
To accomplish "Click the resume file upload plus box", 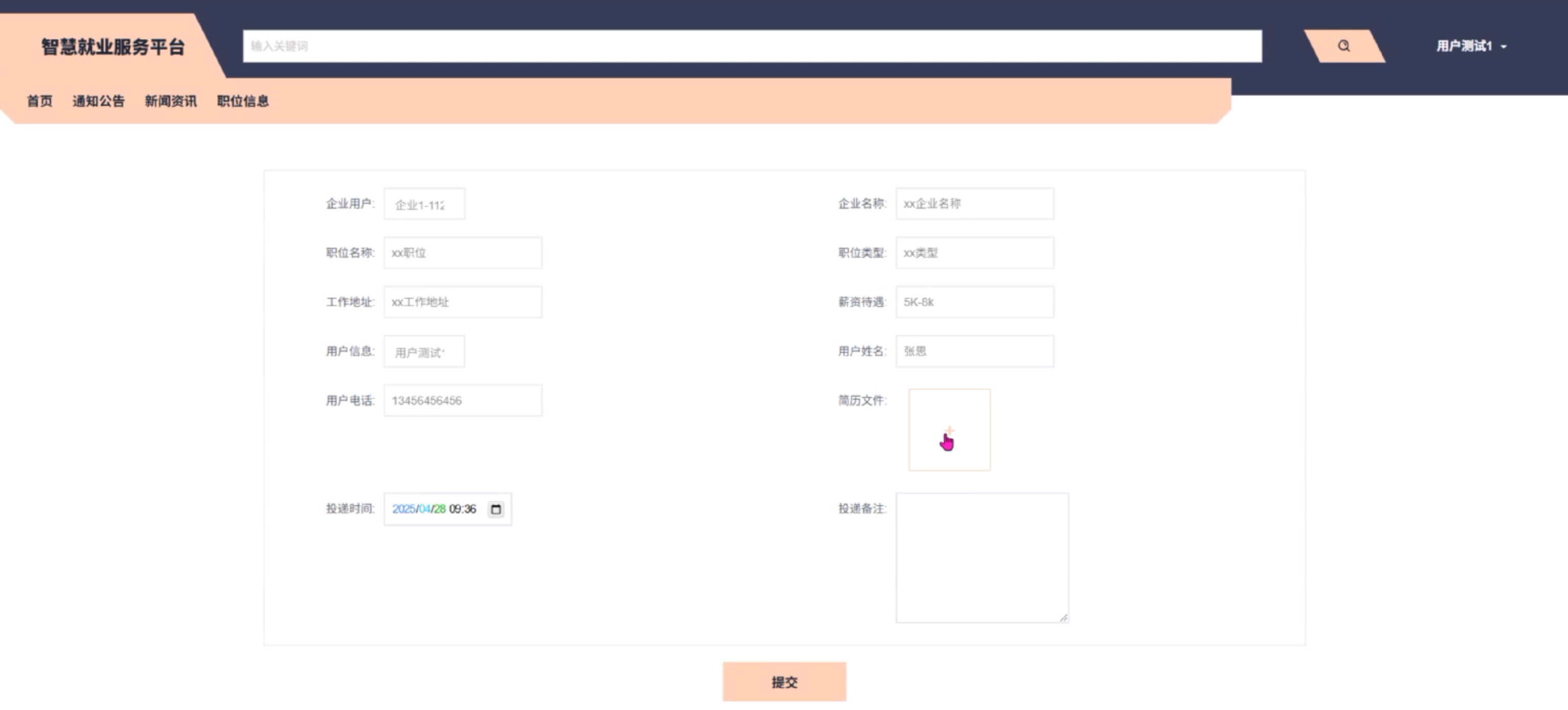I will [x=949, y=430].
